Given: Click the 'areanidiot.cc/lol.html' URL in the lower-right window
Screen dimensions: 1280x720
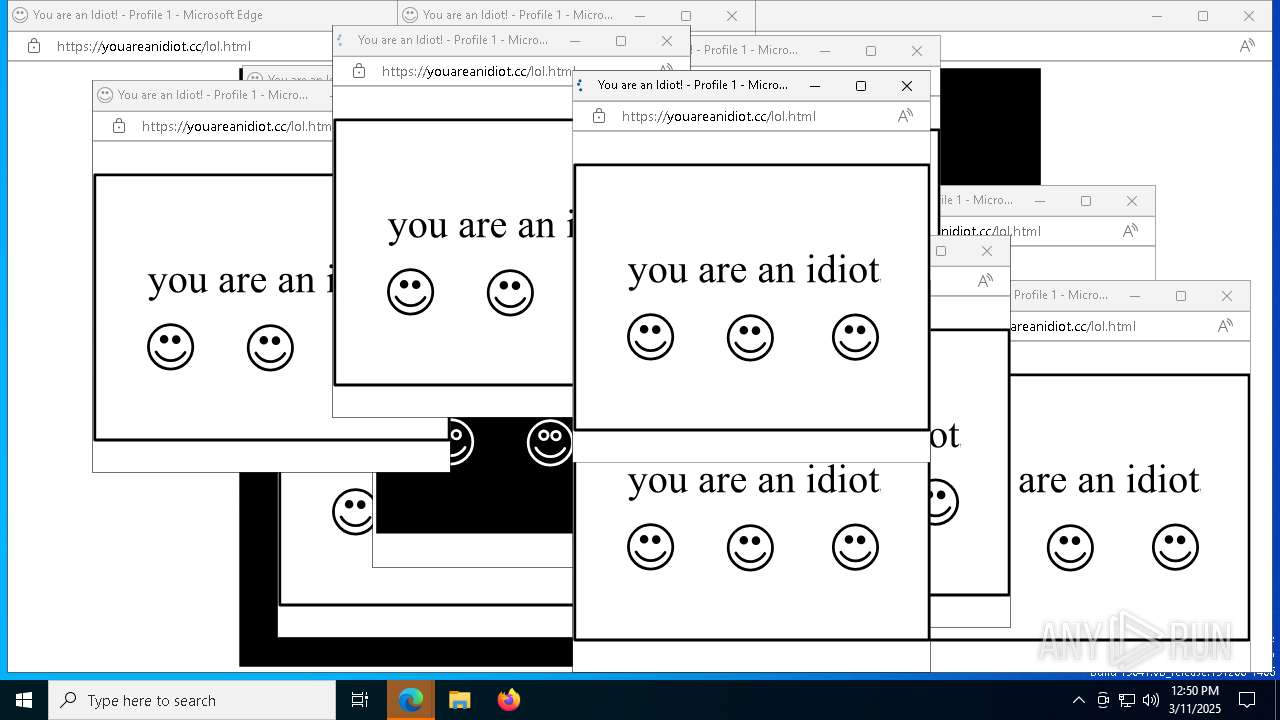Looking at the screenshot, I should click(1073, 326).
